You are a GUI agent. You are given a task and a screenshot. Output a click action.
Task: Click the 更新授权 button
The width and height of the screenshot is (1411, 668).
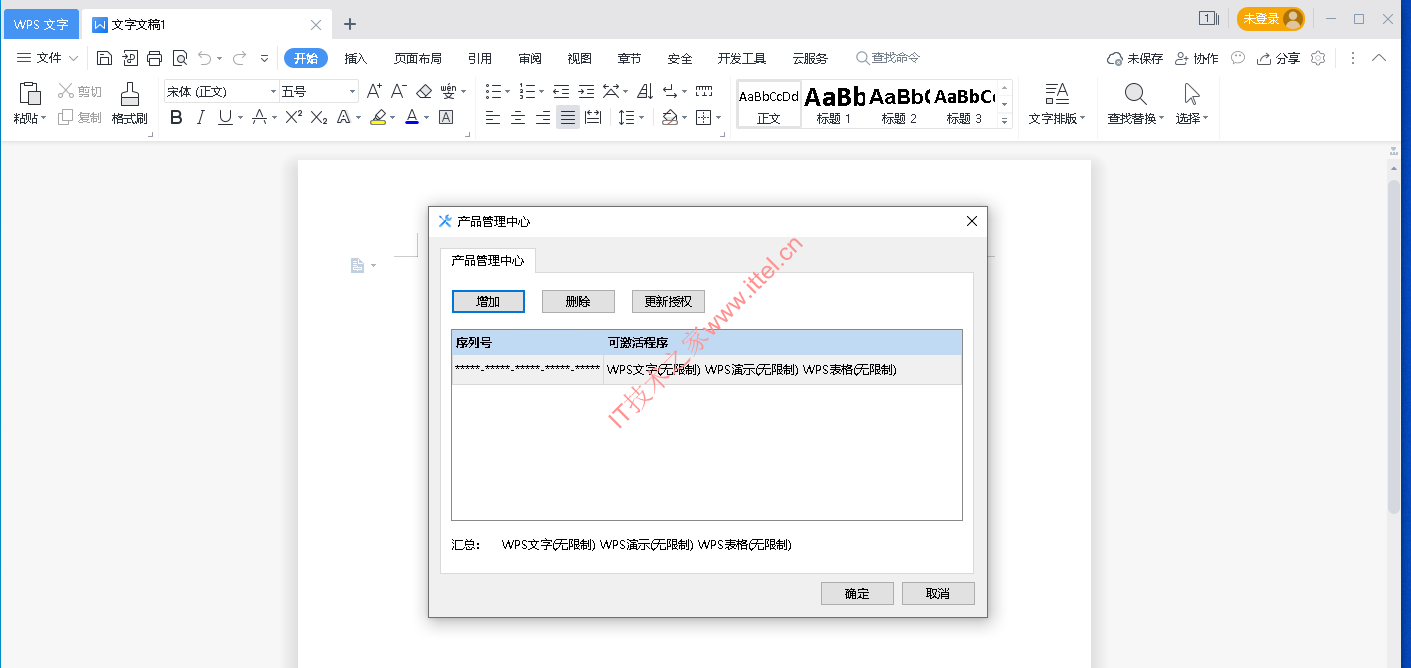[x=668, y=301]
